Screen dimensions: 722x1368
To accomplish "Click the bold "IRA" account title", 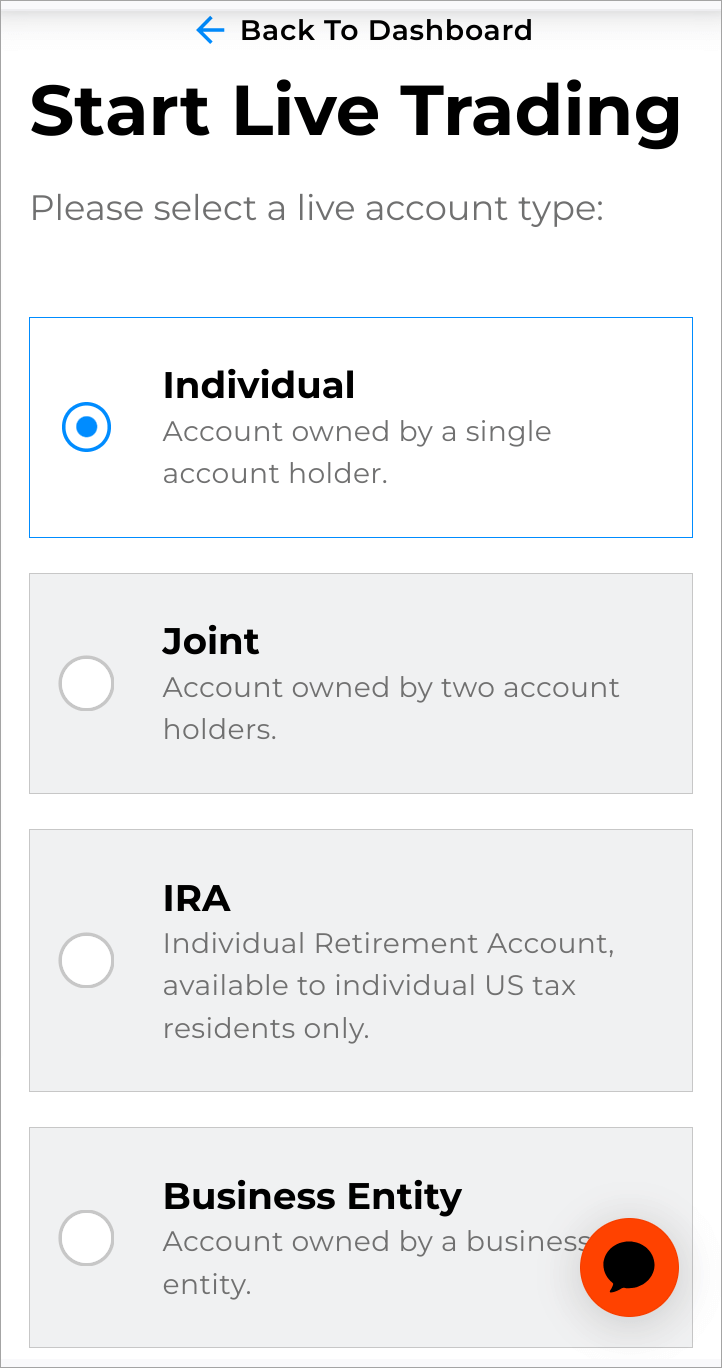I will (197, 899).
